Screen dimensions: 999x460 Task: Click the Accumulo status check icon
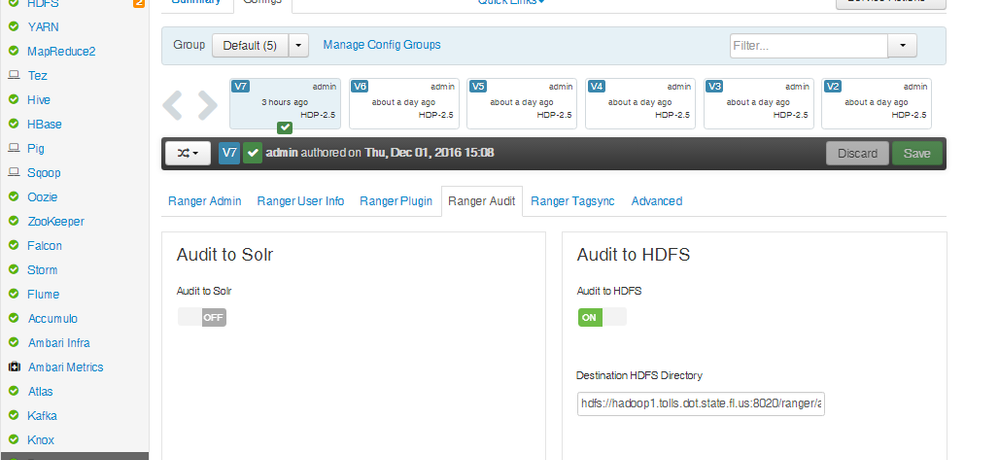[x=13, y=318]
